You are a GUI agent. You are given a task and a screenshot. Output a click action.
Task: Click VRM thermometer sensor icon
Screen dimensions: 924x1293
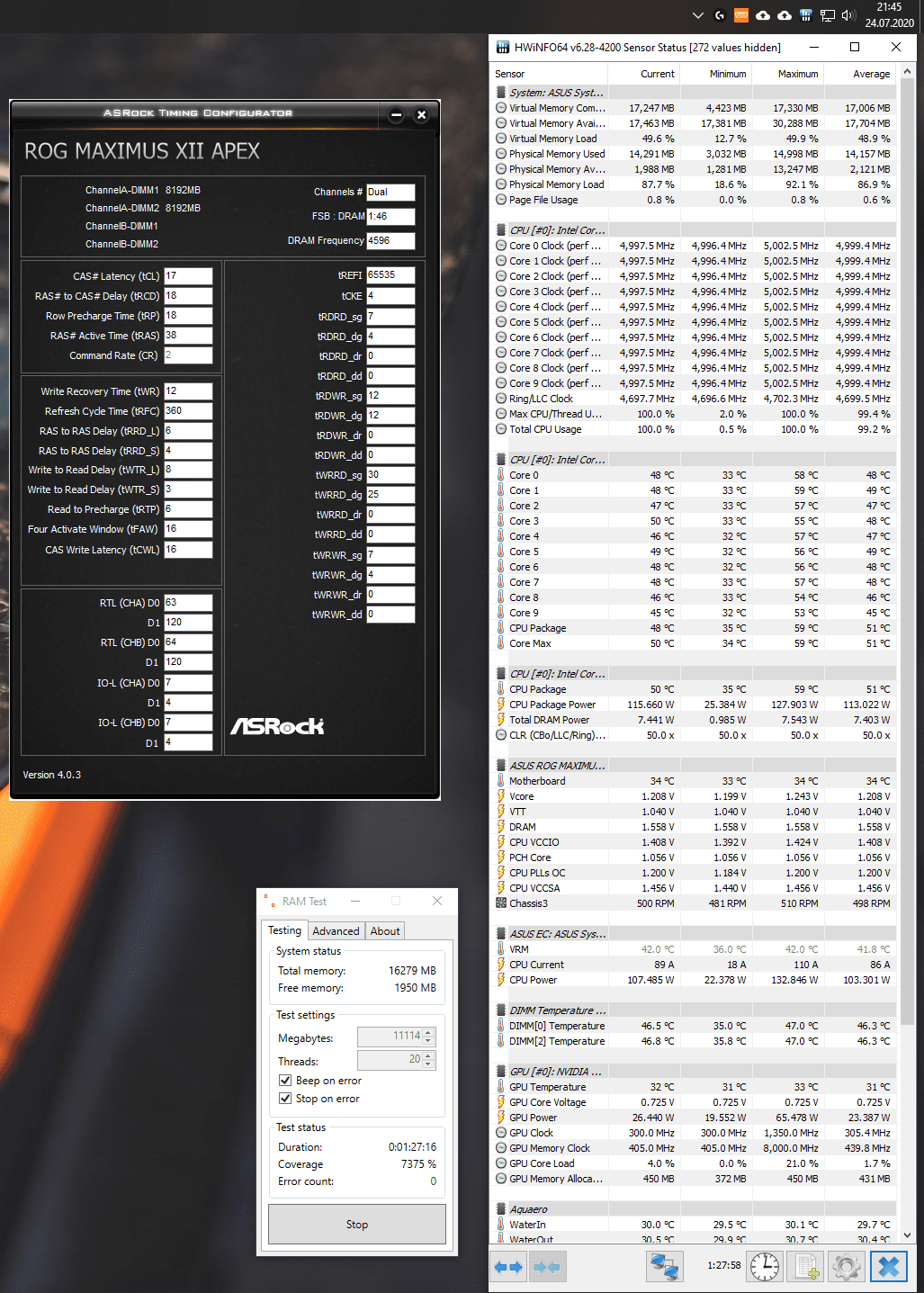pyautogui.click(x=501, y=949)
